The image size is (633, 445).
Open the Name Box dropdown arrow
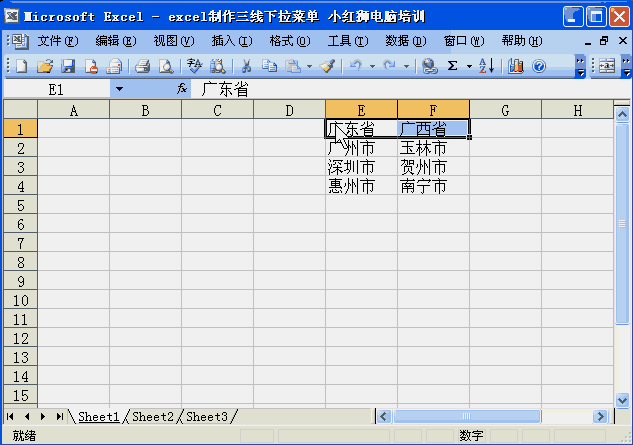pos(119,89)
